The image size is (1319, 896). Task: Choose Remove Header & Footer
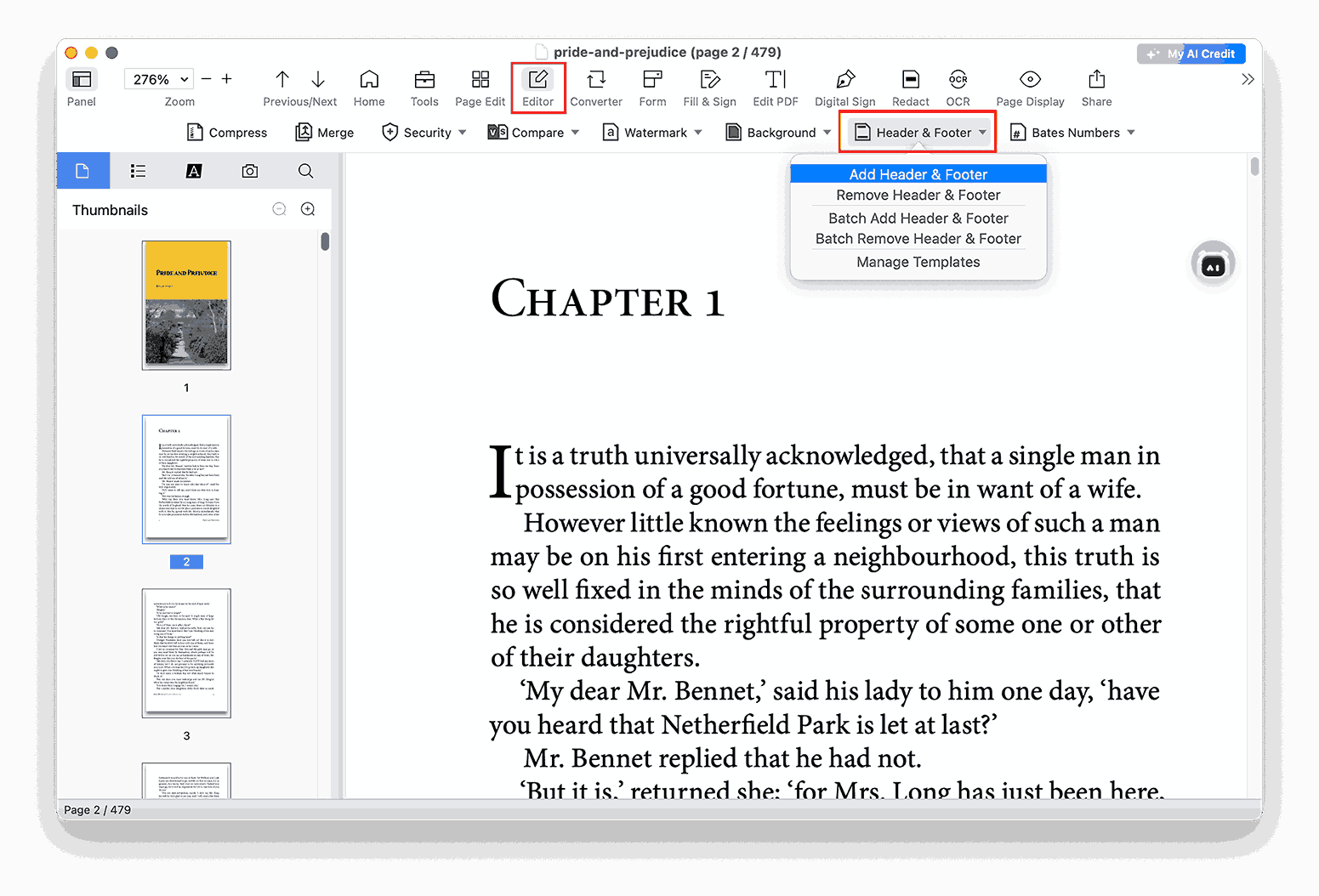918,195
